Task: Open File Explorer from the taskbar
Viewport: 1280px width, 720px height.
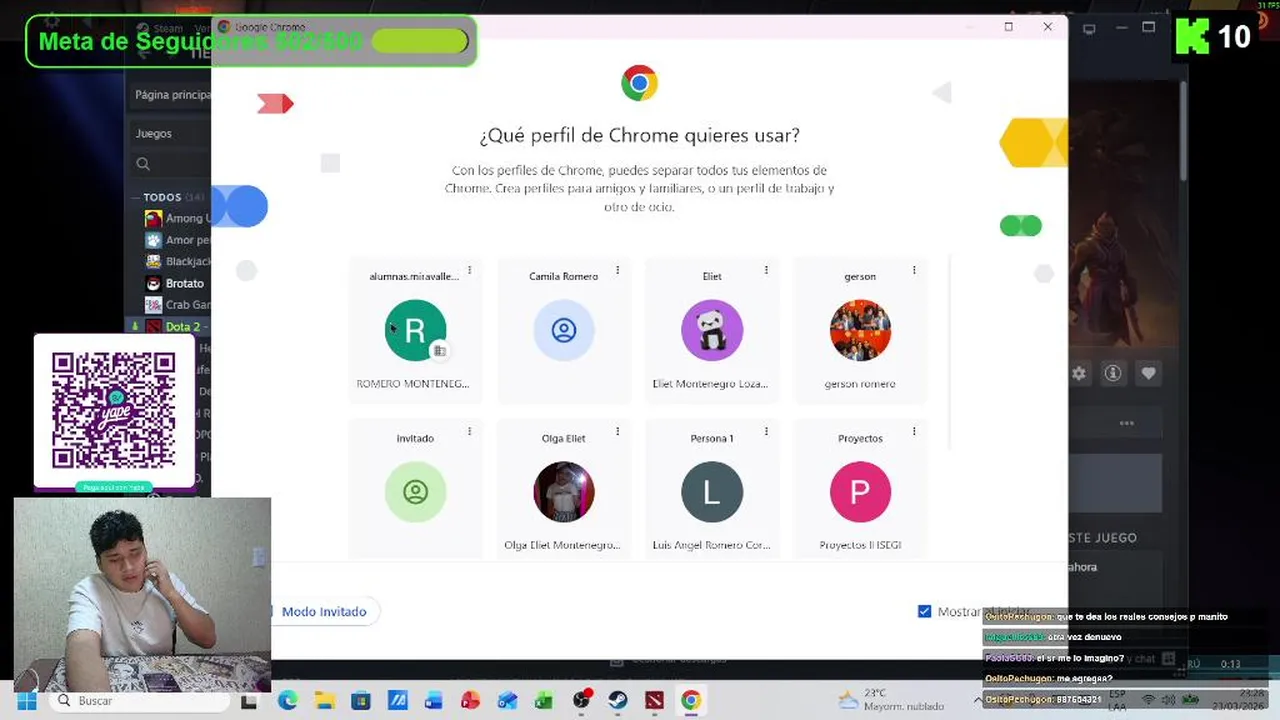Action: coord(325,701)
